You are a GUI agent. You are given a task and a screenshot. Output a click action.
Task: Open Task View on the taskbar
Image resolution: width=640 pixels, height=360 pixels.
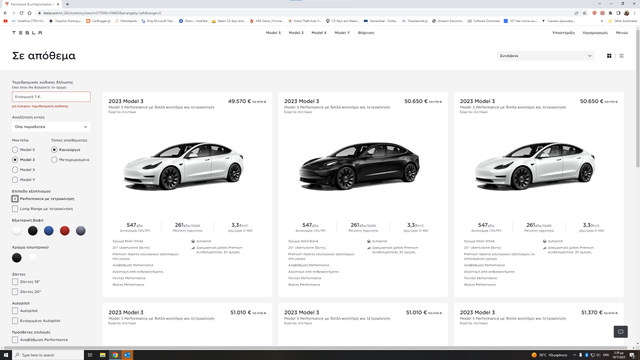90,355
